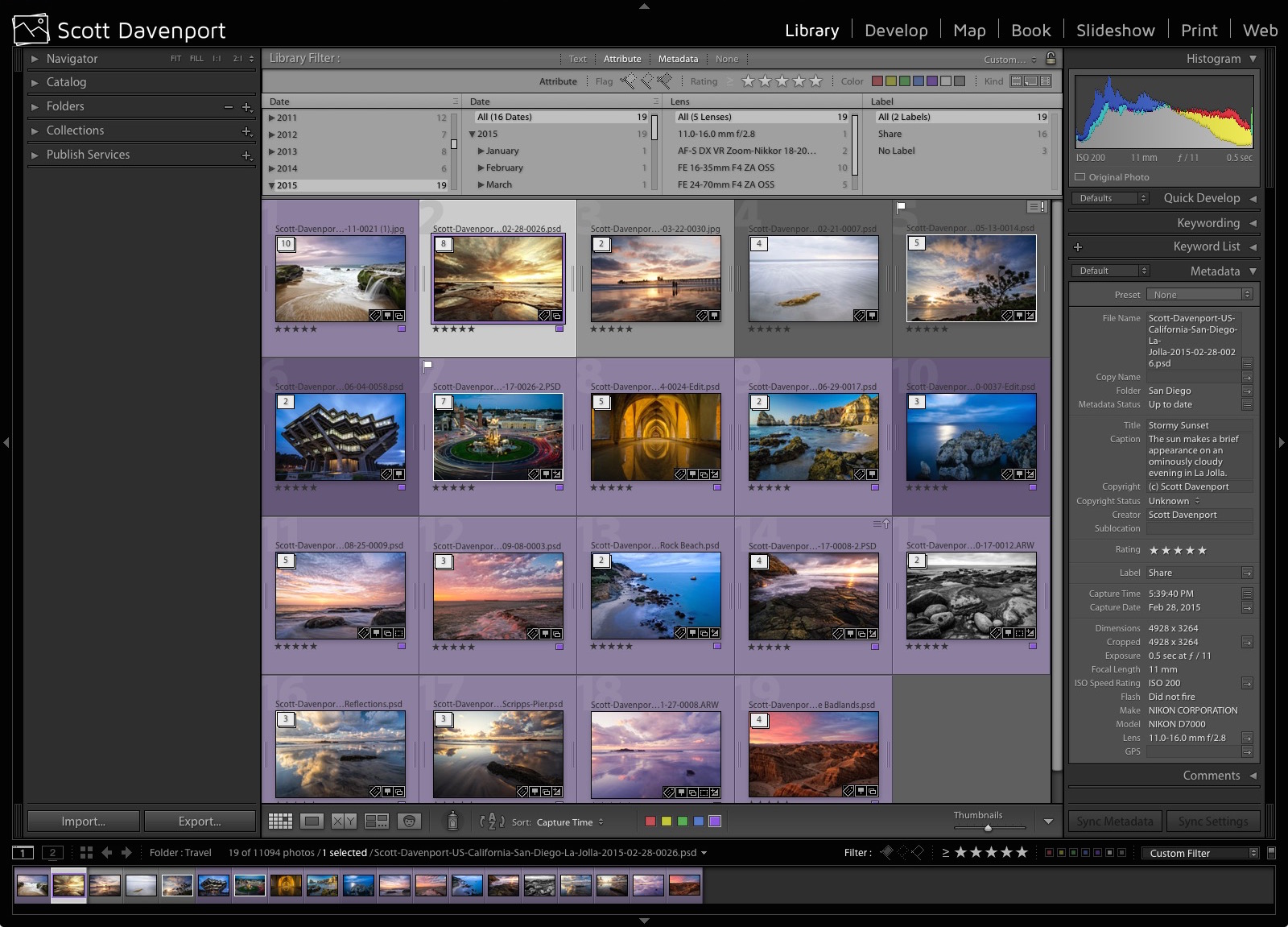Click the Export button
Image resolution: width=1288 pixels, height=927 pixels.
point(200,821)
